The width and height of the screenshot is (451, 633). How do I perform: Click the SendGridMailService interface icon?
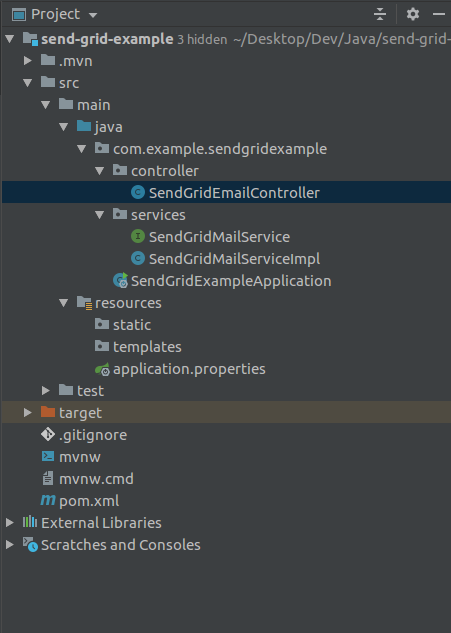click(138, 236)
